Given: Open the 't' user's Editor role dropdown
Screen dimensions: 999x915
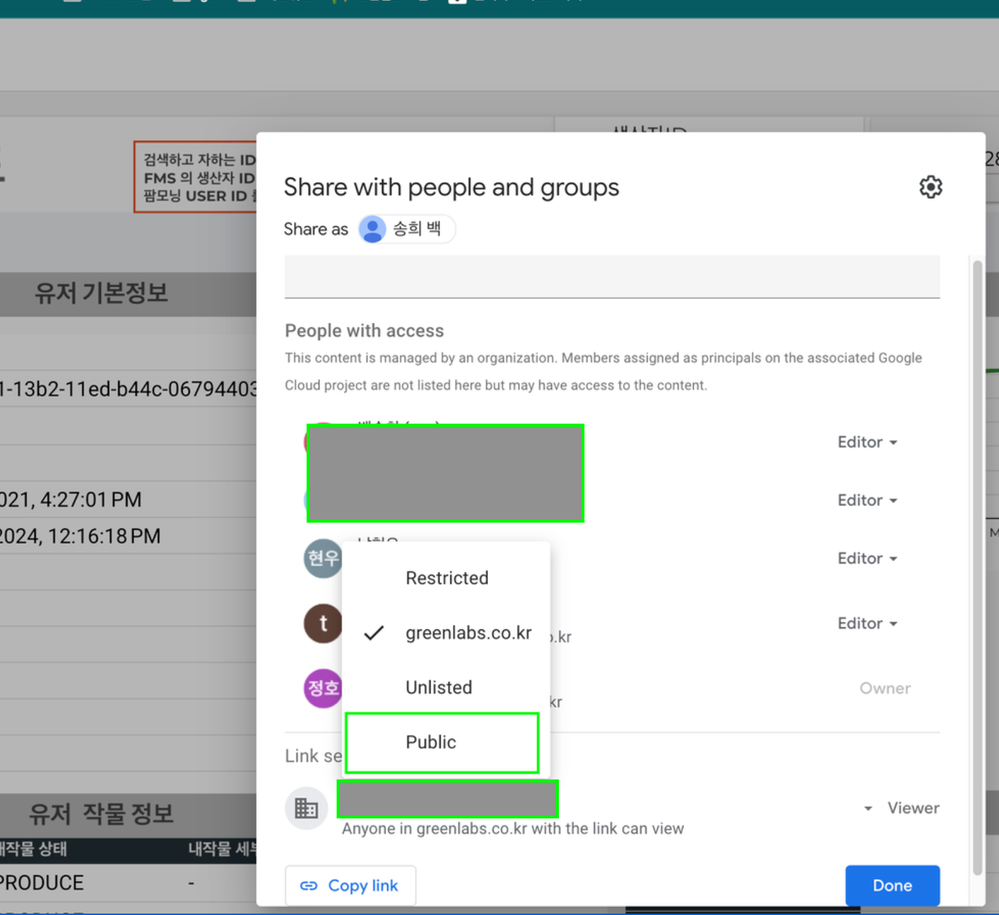Looking at the screenshot, I should click(867, 623).
